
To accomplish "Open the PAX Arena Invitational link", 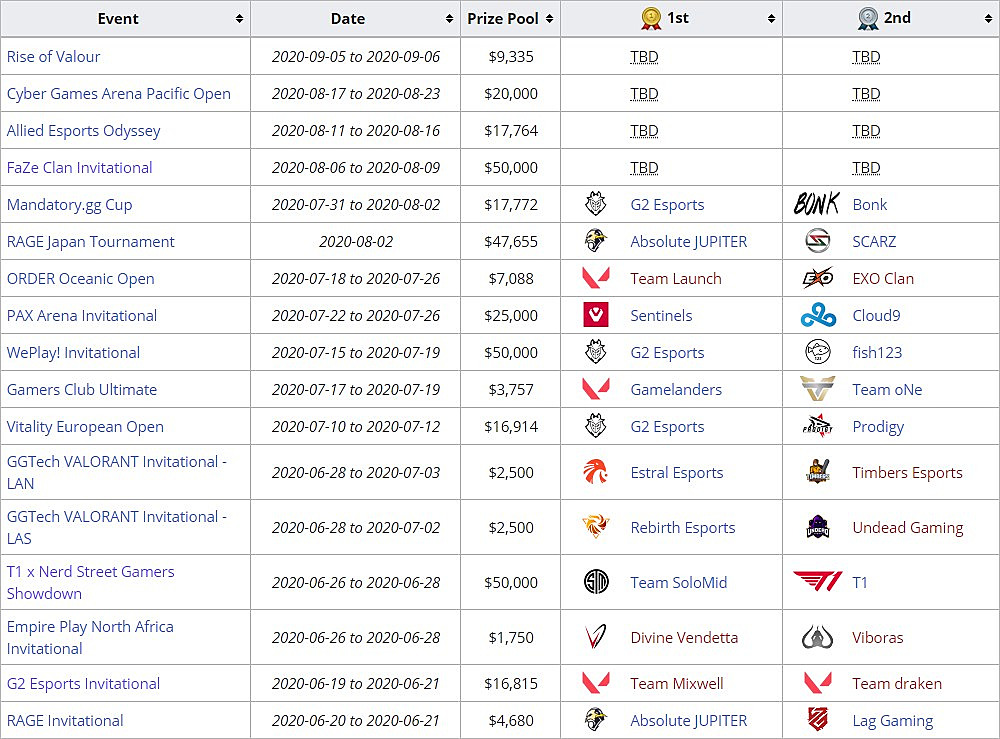I will [x=82, y=315].
